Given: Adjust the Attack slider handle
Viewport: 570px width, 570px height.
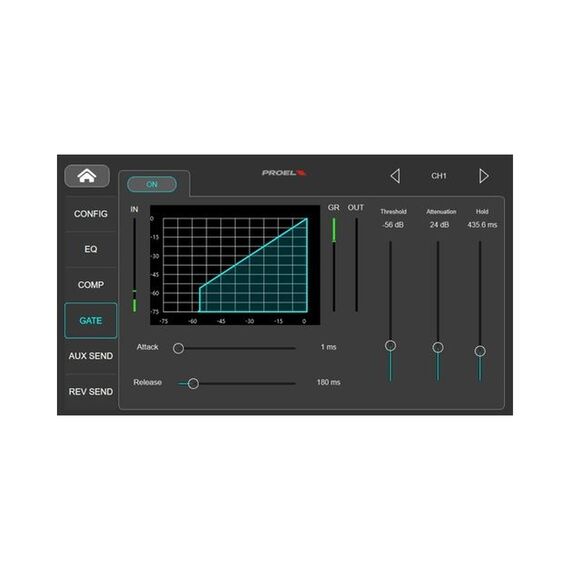Looking at the screenshot, I should (x=178, y=348).
